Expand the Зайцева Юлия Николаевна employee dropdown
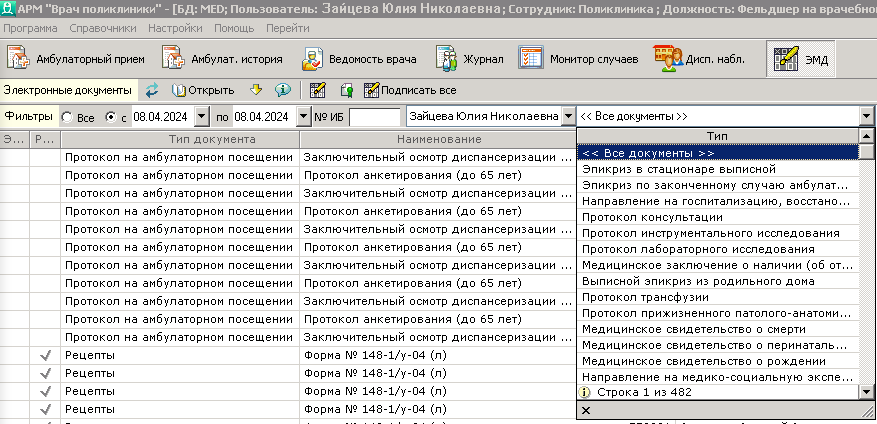Image resolution: width=877 pixels, height=424 pixels. (x=568, y=117)
